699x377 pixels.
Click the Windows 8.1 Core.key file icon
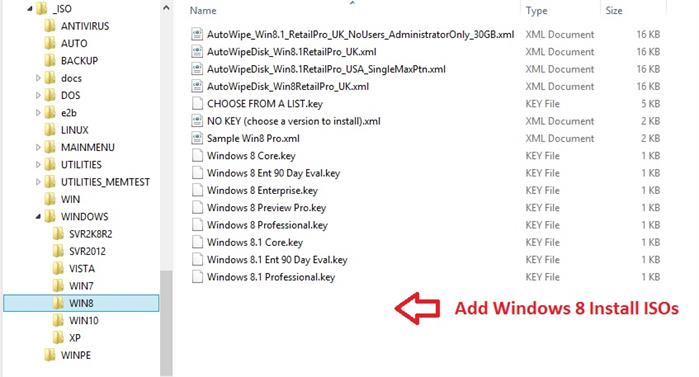pyautogui.click(x=197, y=242)
